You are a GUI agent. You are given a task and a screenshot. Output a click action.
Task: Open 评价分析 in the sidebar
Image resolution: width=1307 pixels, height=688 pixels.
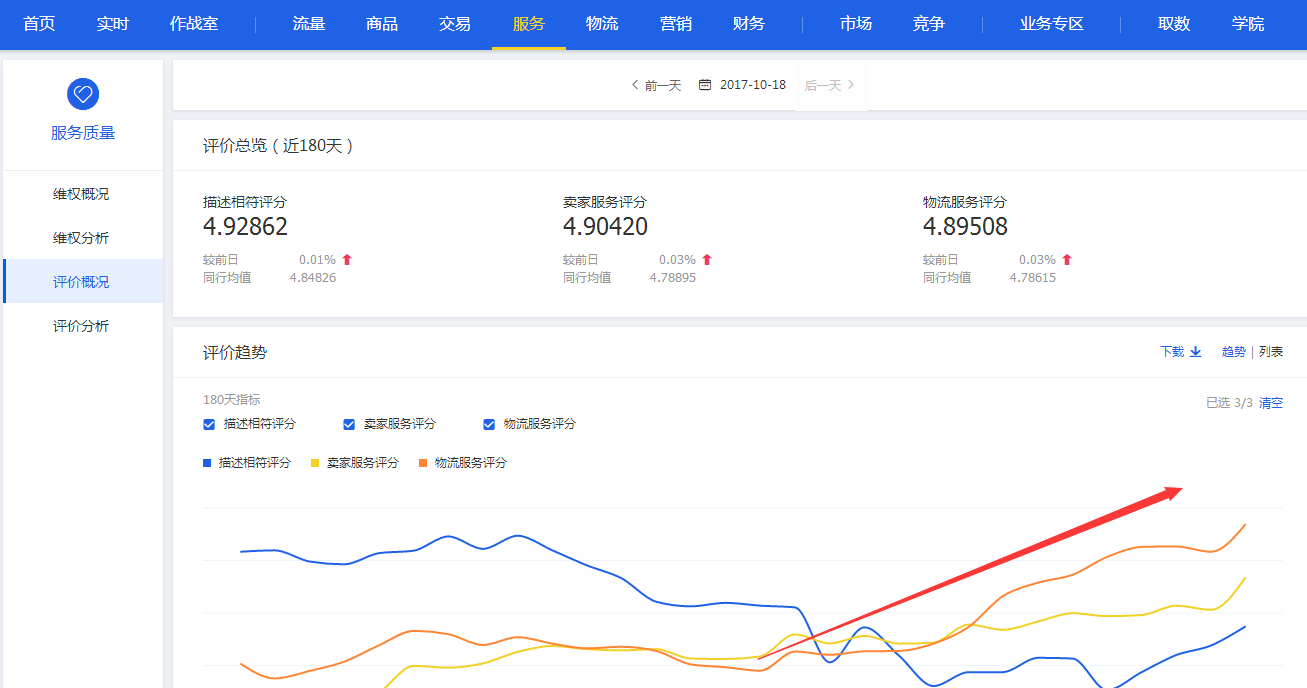[82, 326]
